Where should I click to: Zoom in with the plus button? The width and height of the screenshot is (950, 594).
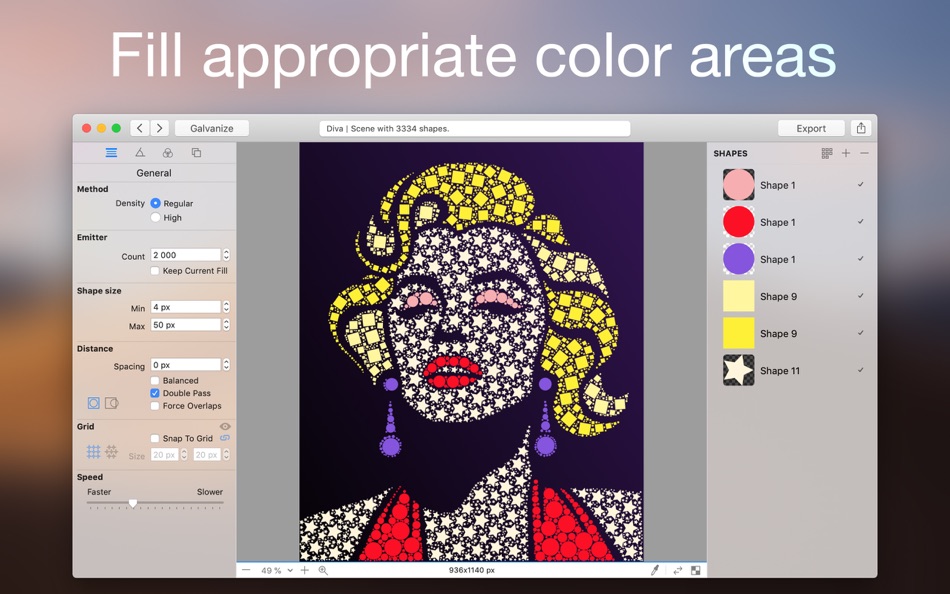click(305, 570)
